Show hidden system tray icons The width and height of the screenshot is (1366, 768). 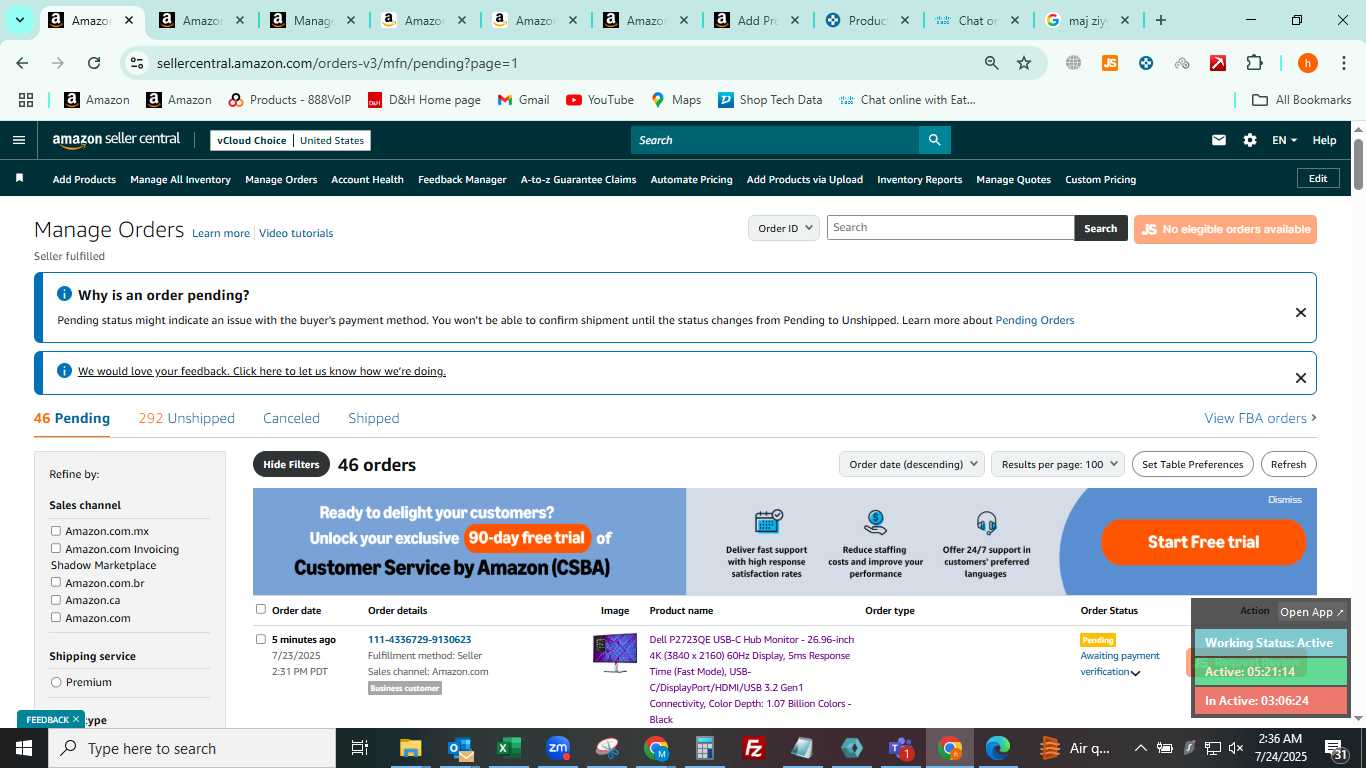click(1140, 748)
